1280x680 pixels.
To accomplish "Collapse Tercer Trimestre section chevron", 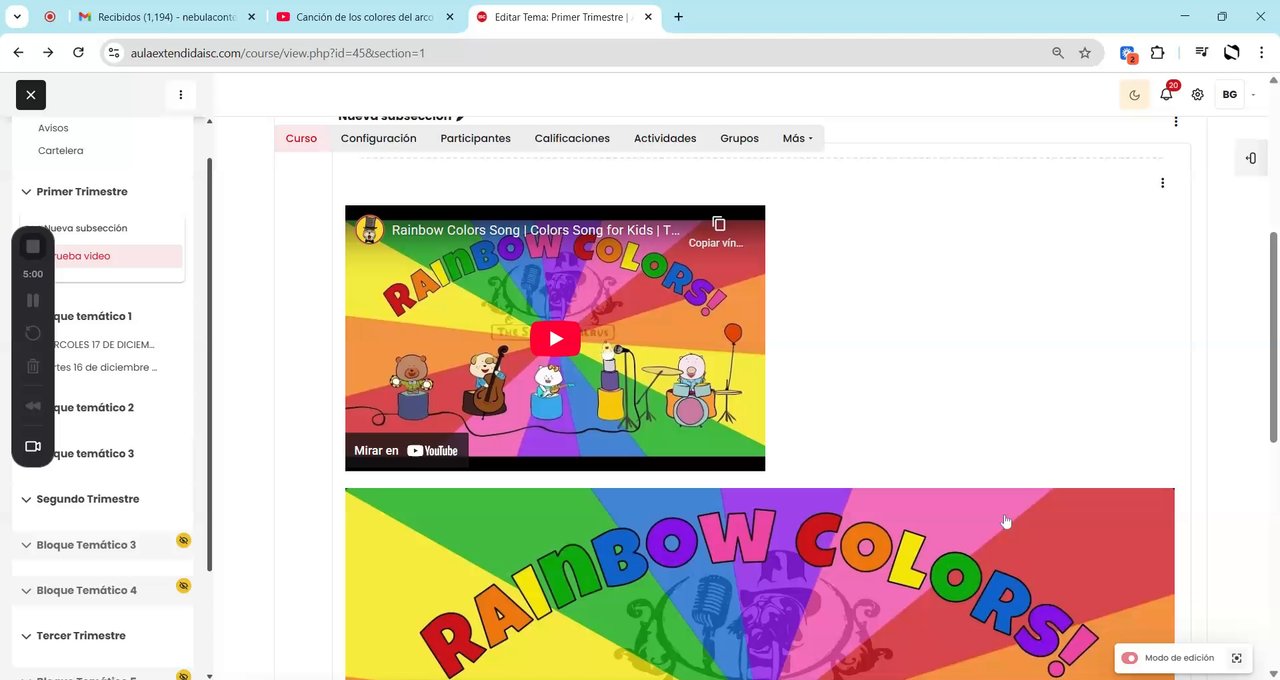I will tap(27, 636).
